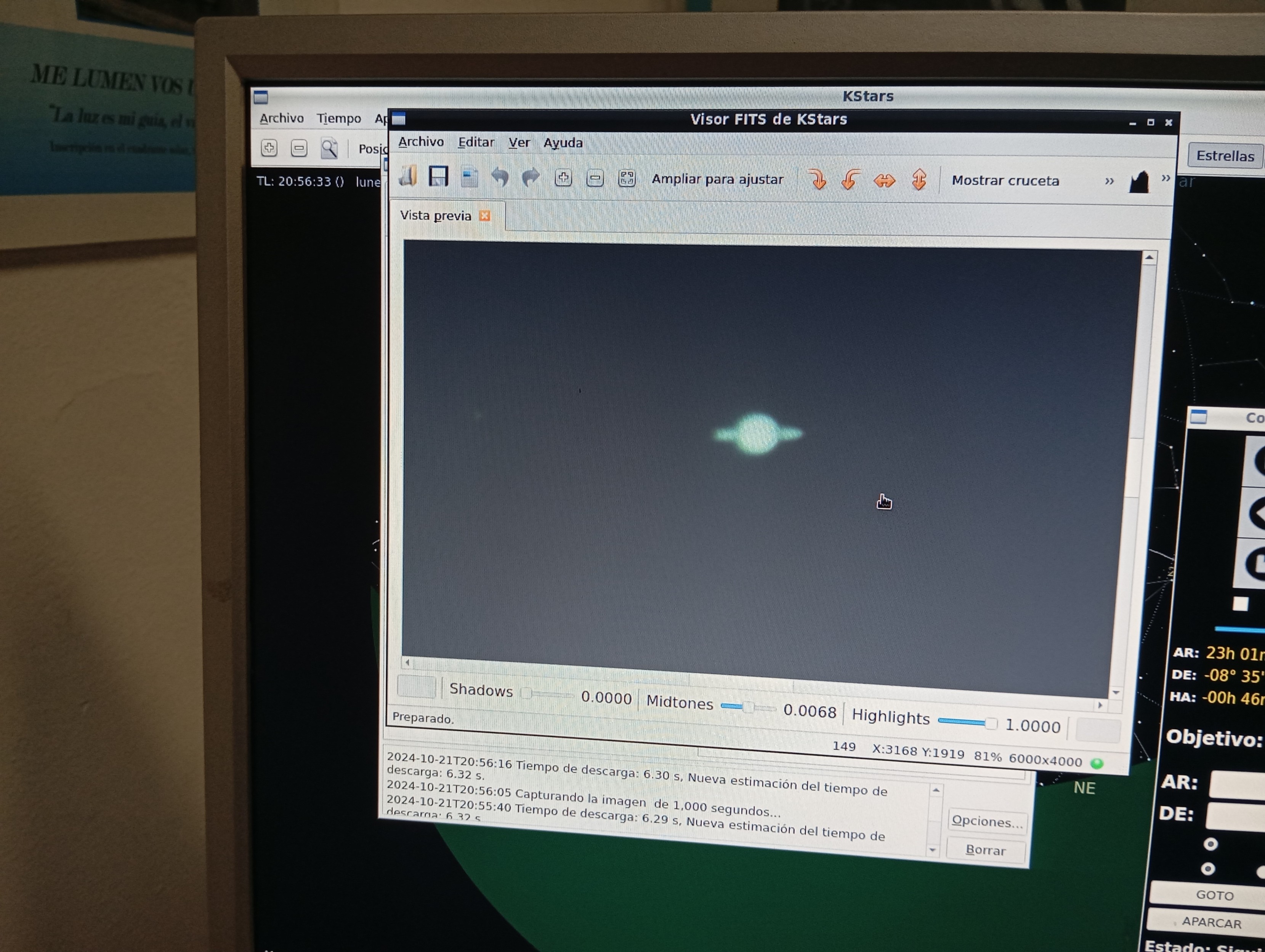Image resolution: width=1265 pixels, height=952 pixels.
Task: Open Archivo menu in FITS viewer
Action: pyautogui.click(x=421, y=142)
